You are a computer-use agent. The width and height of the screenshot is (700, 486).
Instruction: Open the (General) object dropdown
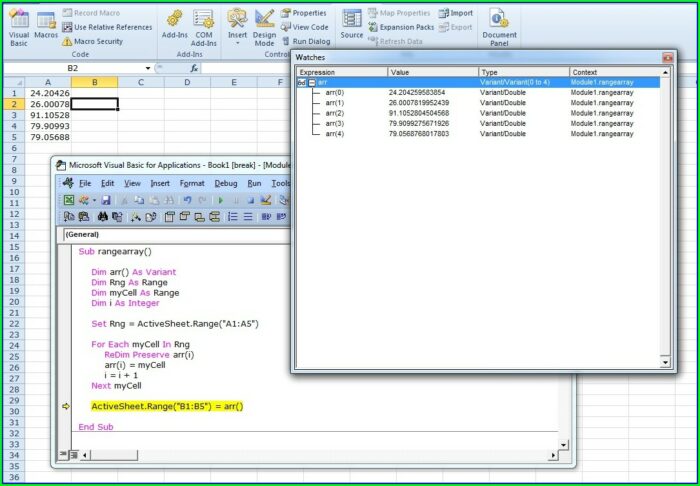177,234
